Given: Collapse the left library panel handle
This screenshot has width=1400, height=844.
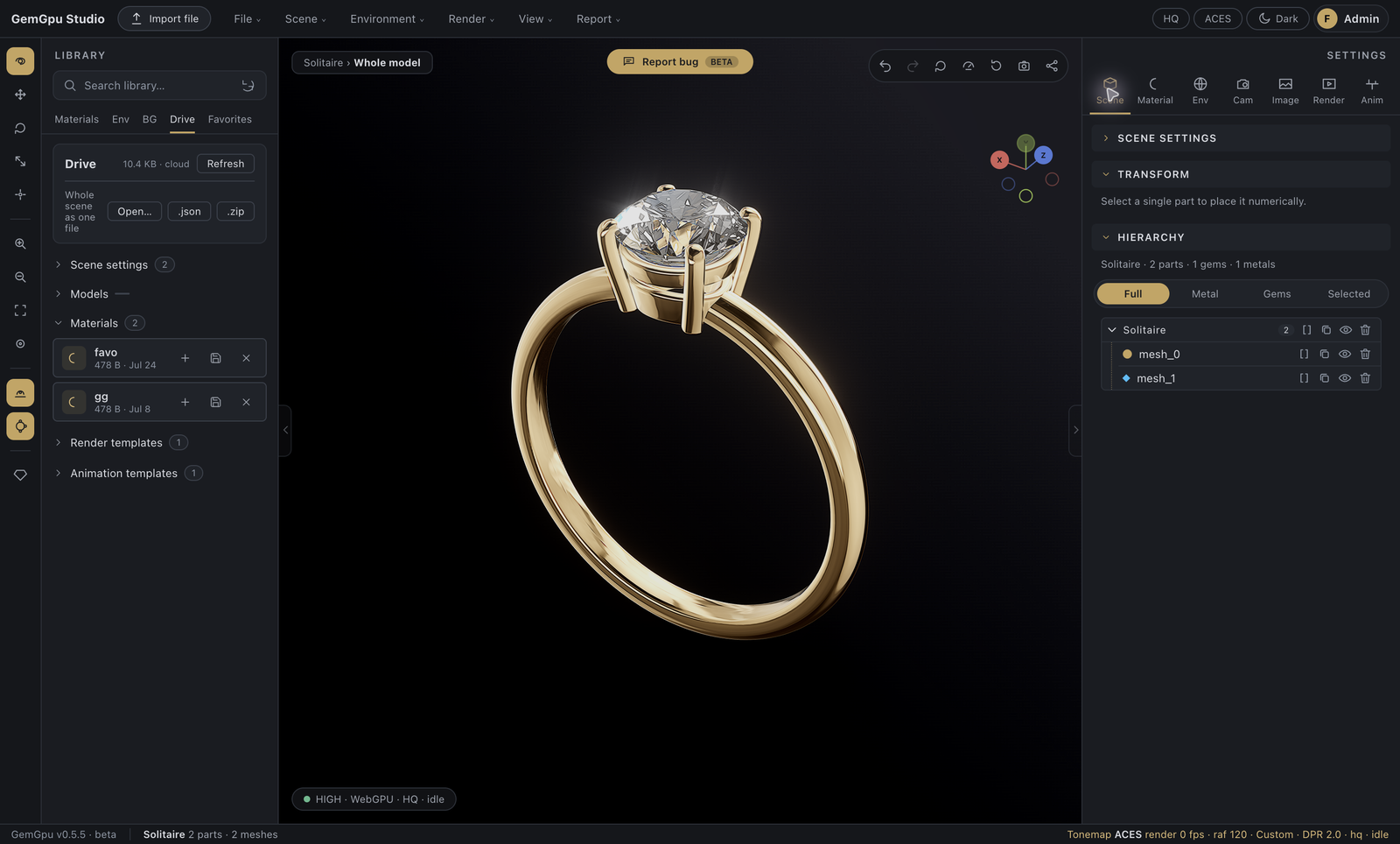Looking at the screenshot, I should tap(285, 430).
